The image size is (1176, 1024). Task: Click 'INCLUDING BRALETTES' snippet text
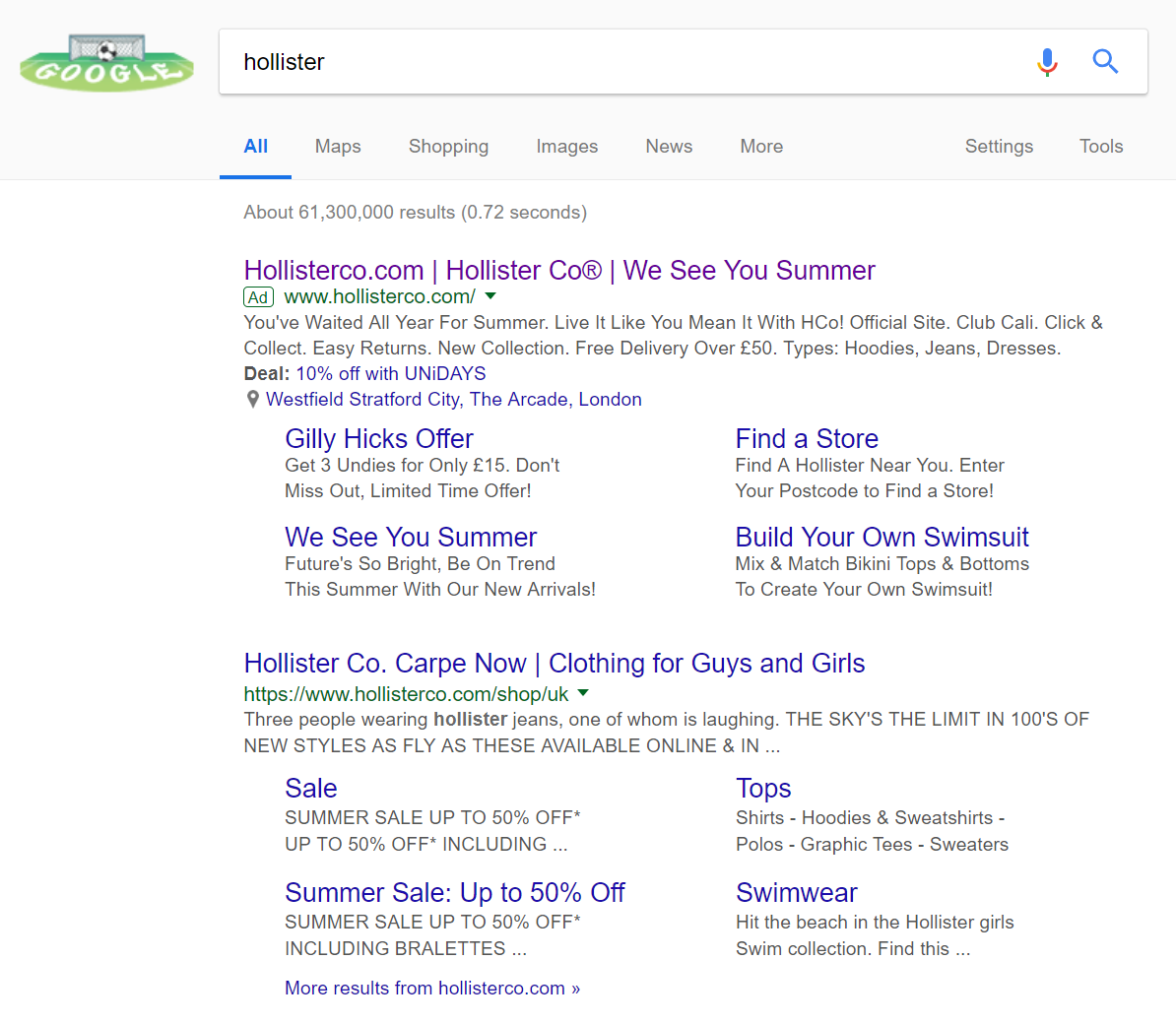point(406,948)
